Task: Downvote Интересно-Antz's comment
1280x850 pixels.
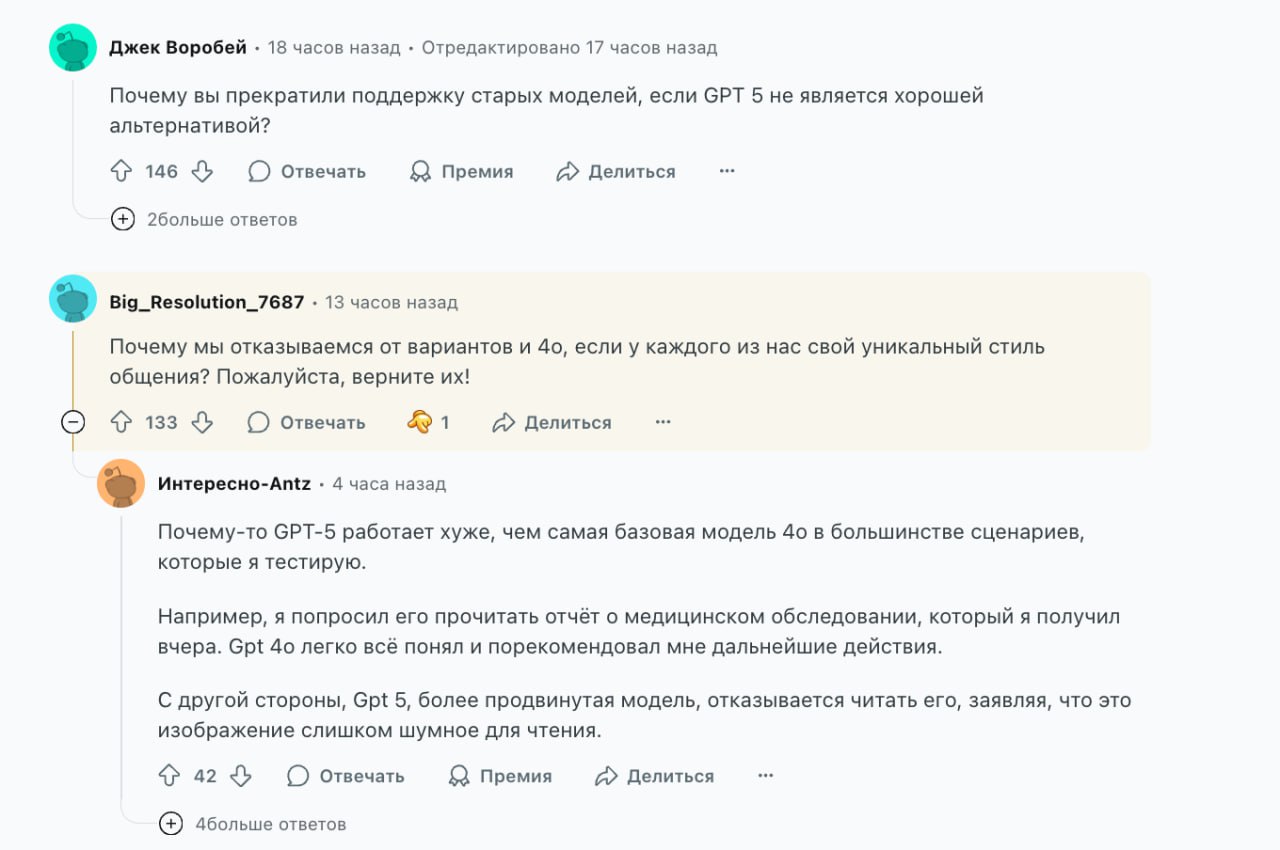Action: pyautogui.click(x=241, y=776)
